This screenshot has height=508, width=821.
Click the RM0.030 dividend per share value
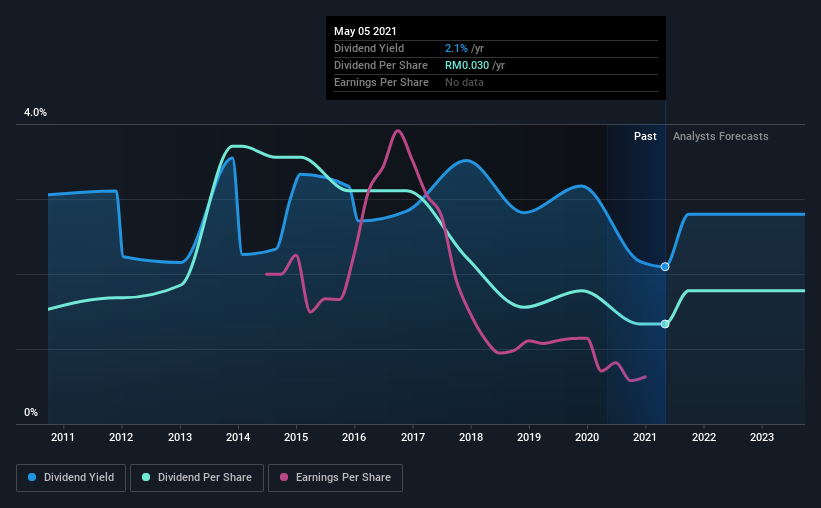pyautogui.click(x=467, y=65)
